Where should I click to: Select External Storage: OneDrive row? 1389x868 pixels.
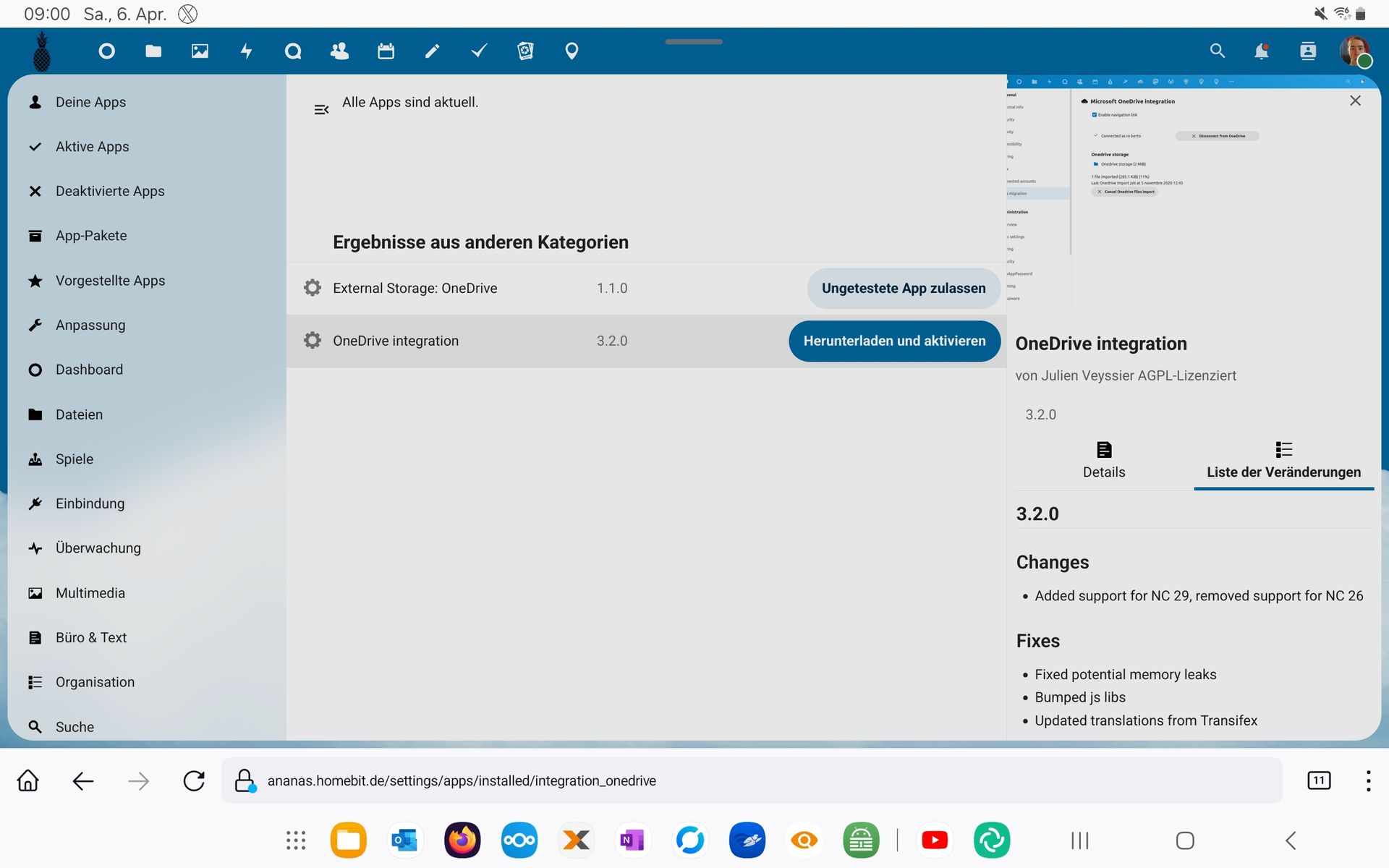646,288
